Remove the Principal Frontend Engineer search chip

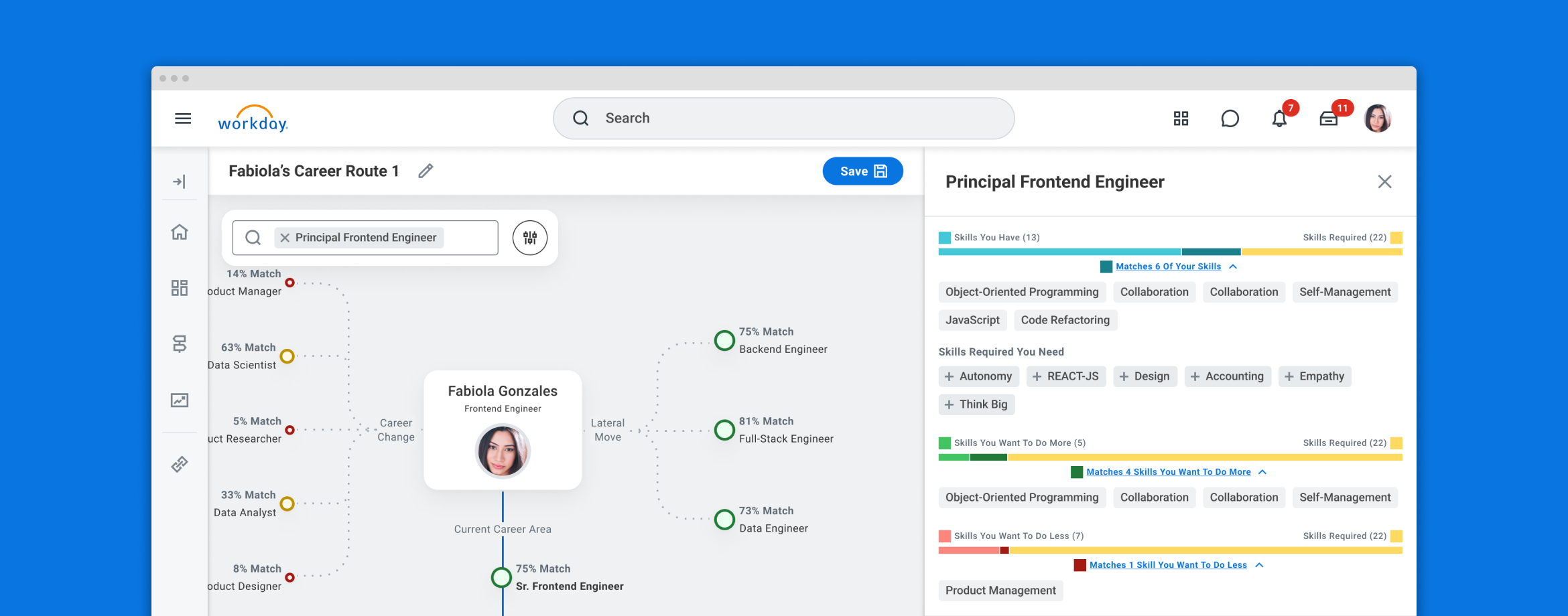click(285, 238)
